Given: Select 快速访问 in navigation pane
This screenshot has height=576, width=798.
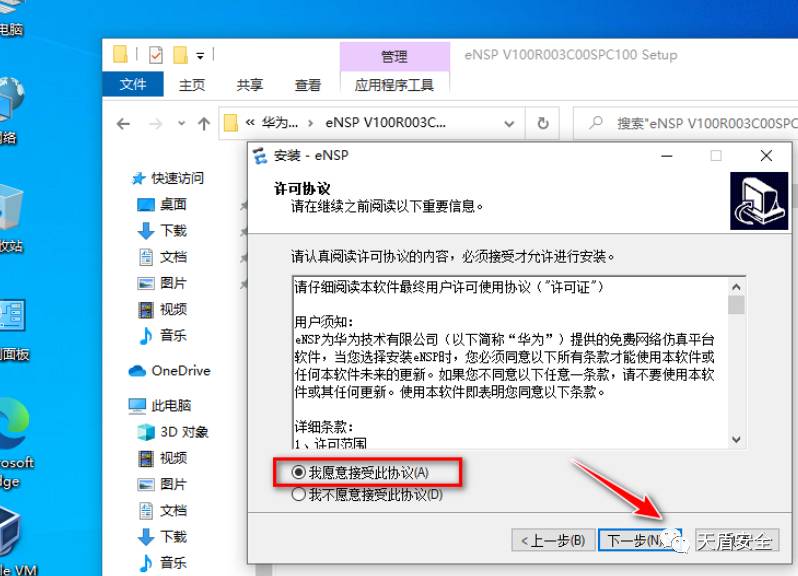Looking at the screenshot, I should (x=167, y=178).
